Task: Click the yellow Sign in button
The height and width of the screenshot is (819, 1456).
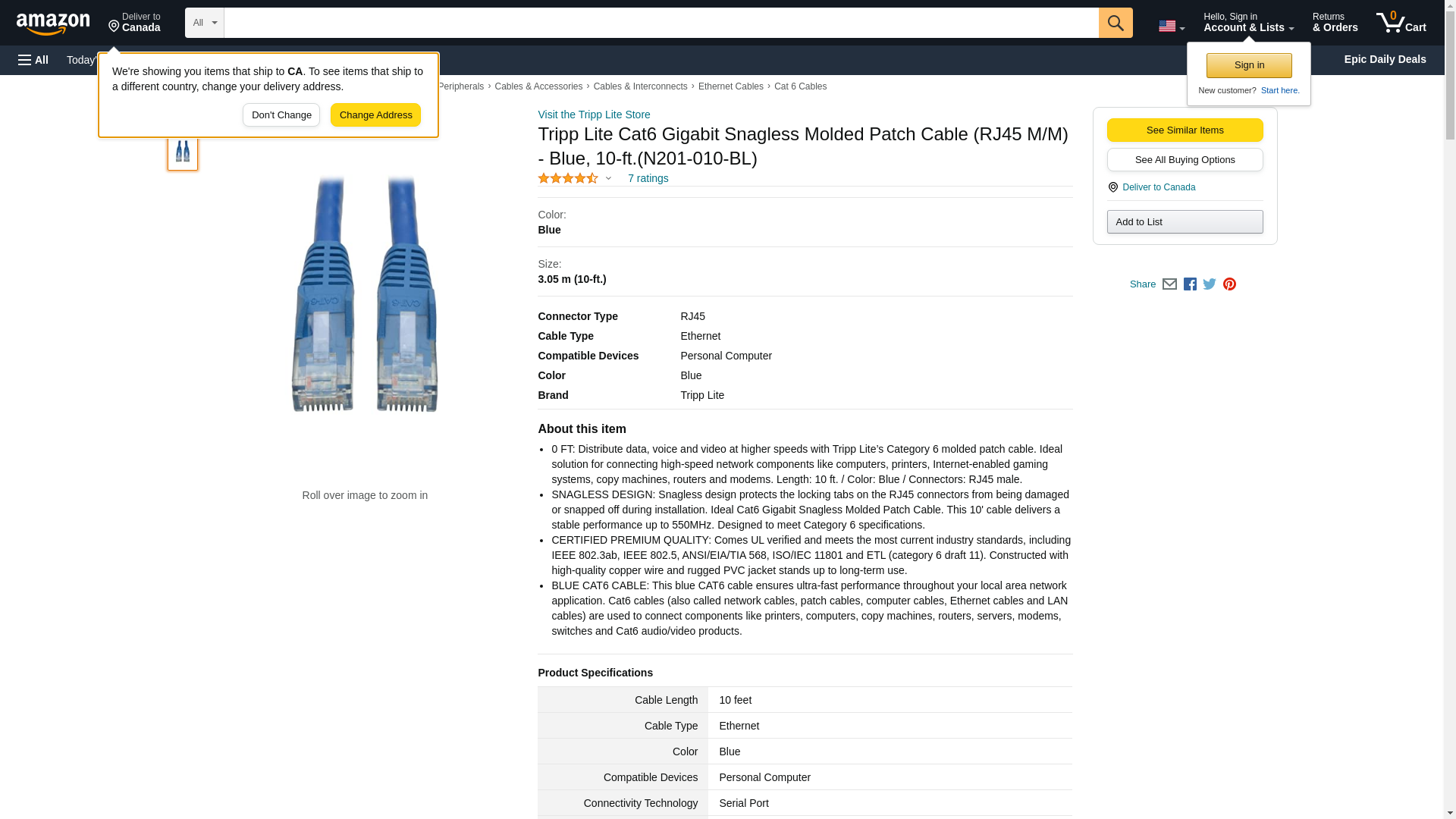Action: point(1249,66)
